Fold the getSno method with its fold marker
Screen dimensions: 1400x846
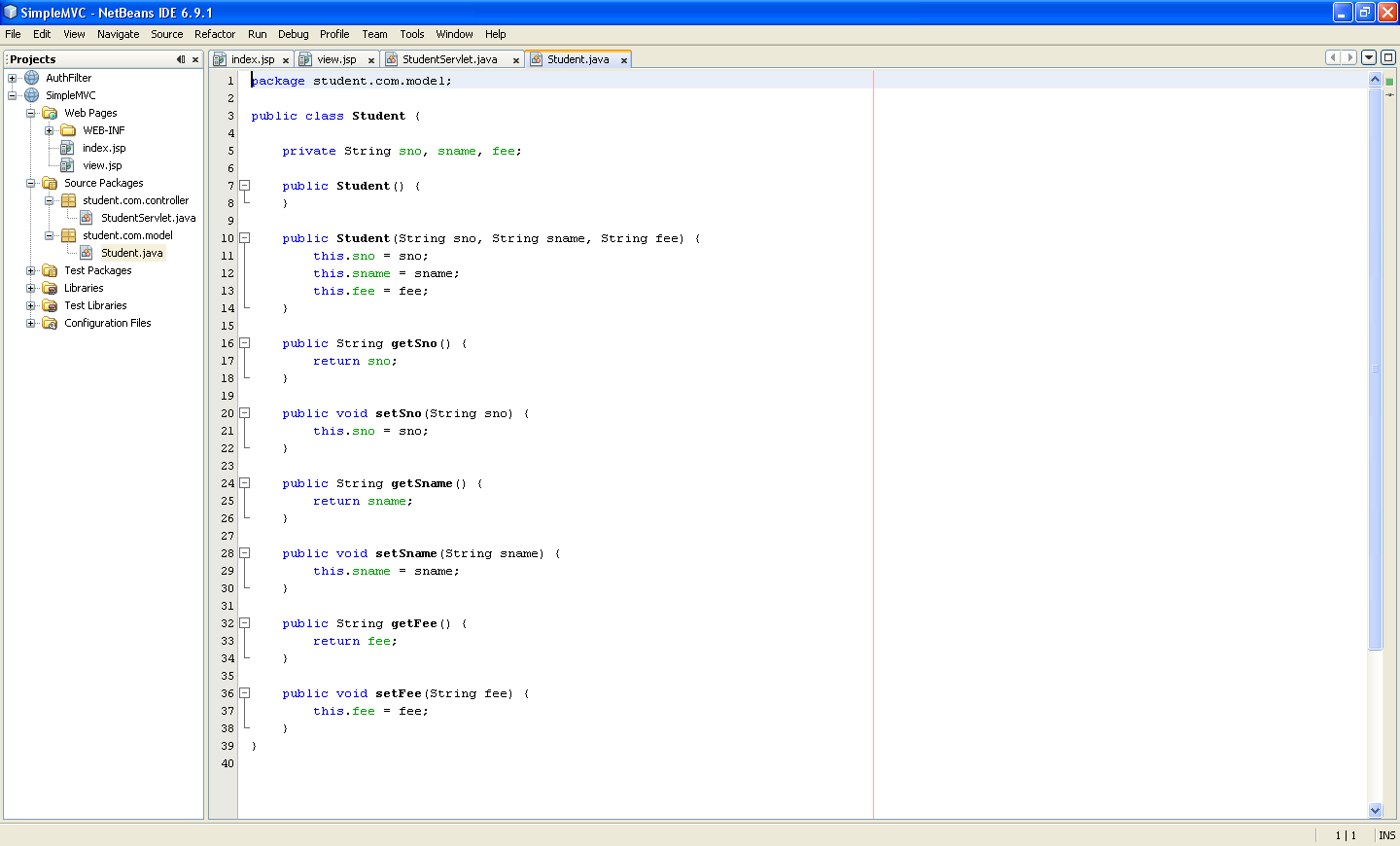tap(244, 342)
